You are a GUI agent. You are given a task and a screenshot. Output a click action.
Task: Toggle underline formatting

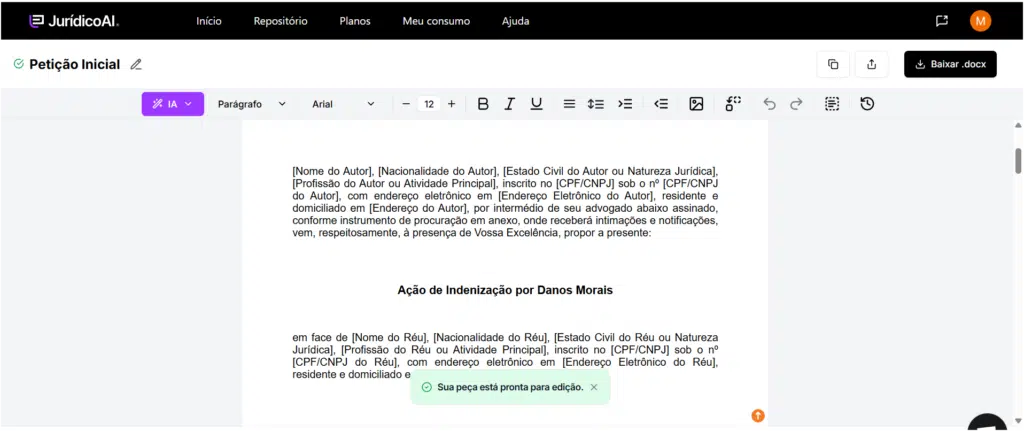(536, 104)
